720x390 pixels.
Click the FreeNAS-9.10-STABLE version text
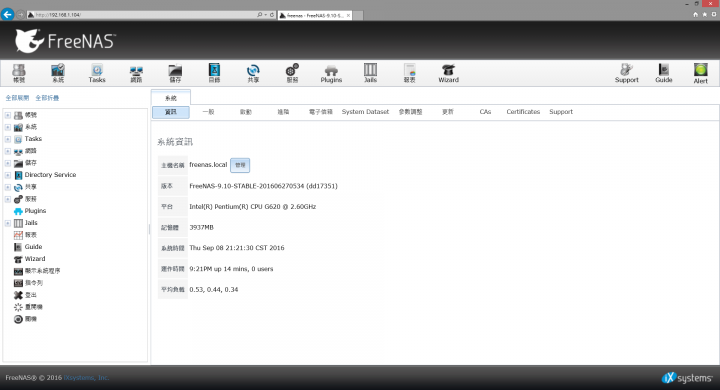[263, 186]
